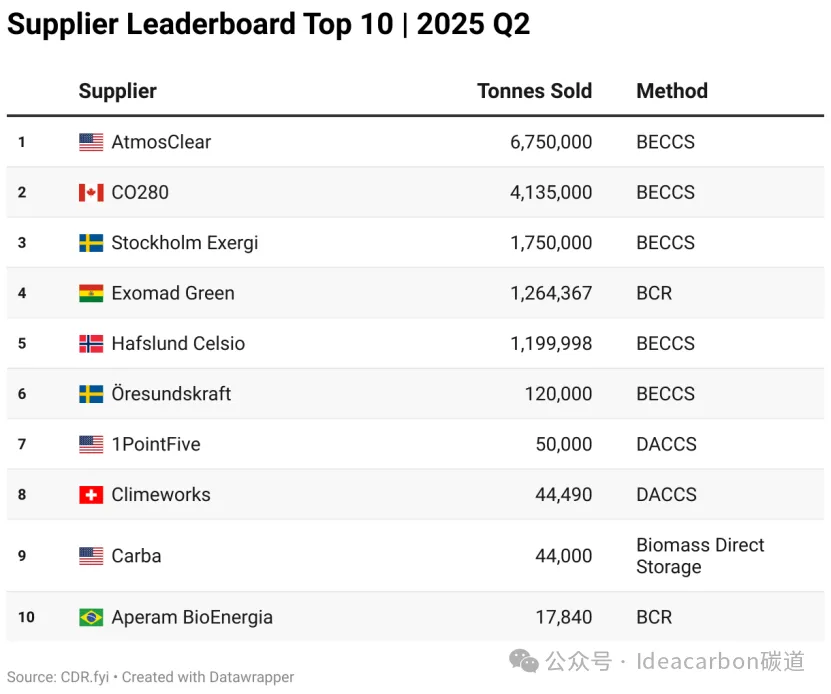831x694 pixels.
Task: Select the AtmosClear supplier name
Action: click(161, 142)
